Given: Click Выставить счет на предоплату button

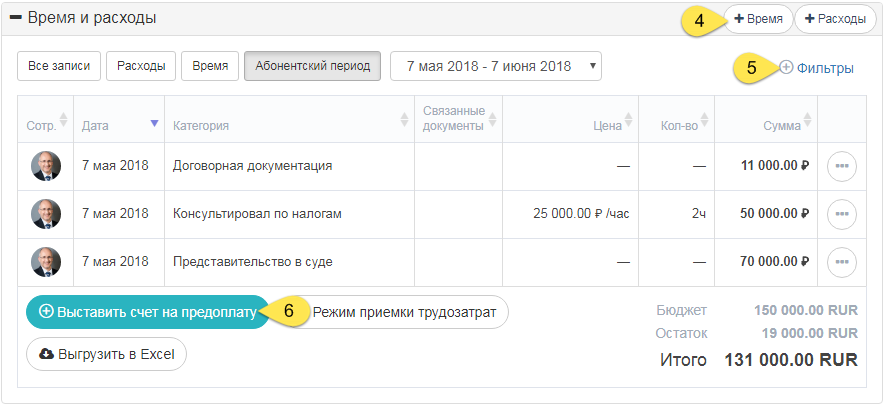Looking at the screenshot, I should click(146, 311).
